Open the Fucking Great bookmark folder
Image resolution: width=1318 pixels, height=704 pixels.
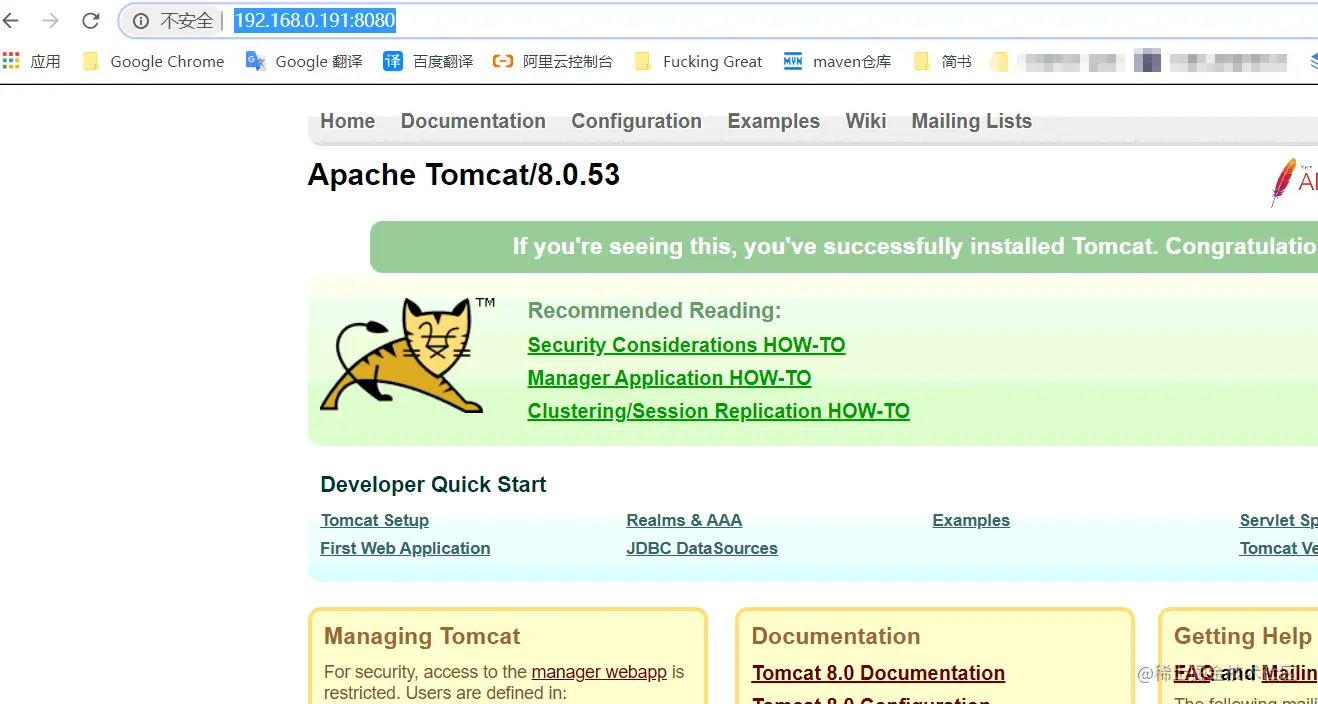point(699,61)
